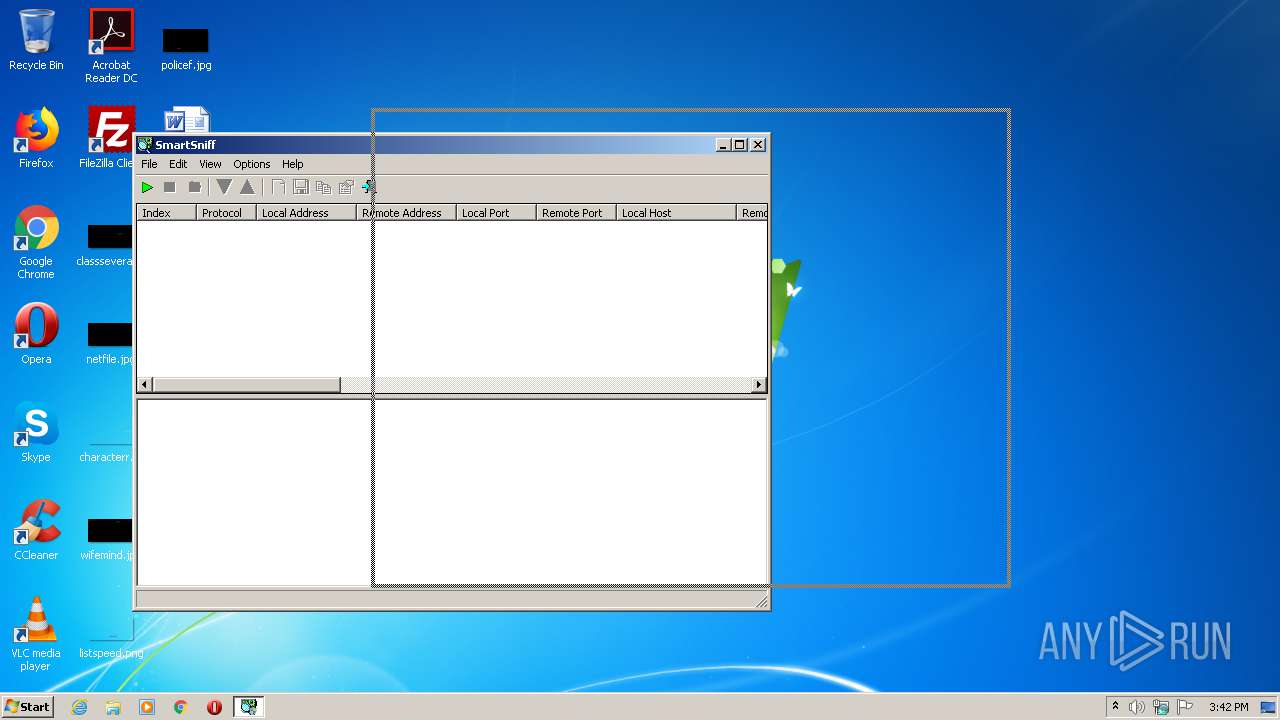Launch Chrome from the taskbar
This screenshot has height=720, width=1280.
pyautogui.click(x=181, y=707)
